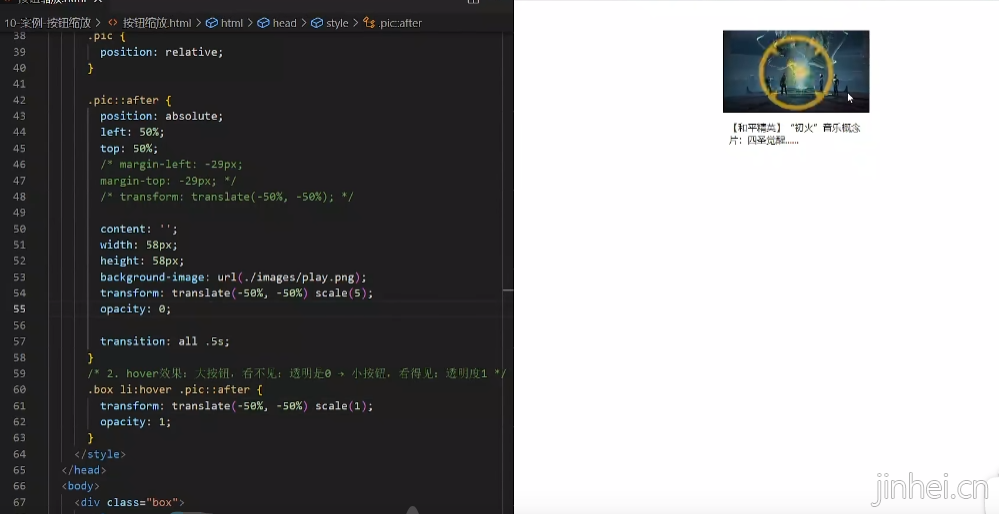The height and width of the screenshot is (514, 999).
Task: Click the closing </head> tag
Action: click(x=84, y=470)
